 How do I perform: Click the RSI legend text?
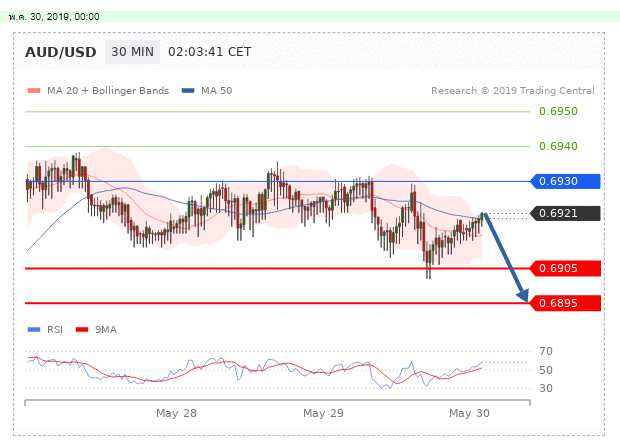55,329
